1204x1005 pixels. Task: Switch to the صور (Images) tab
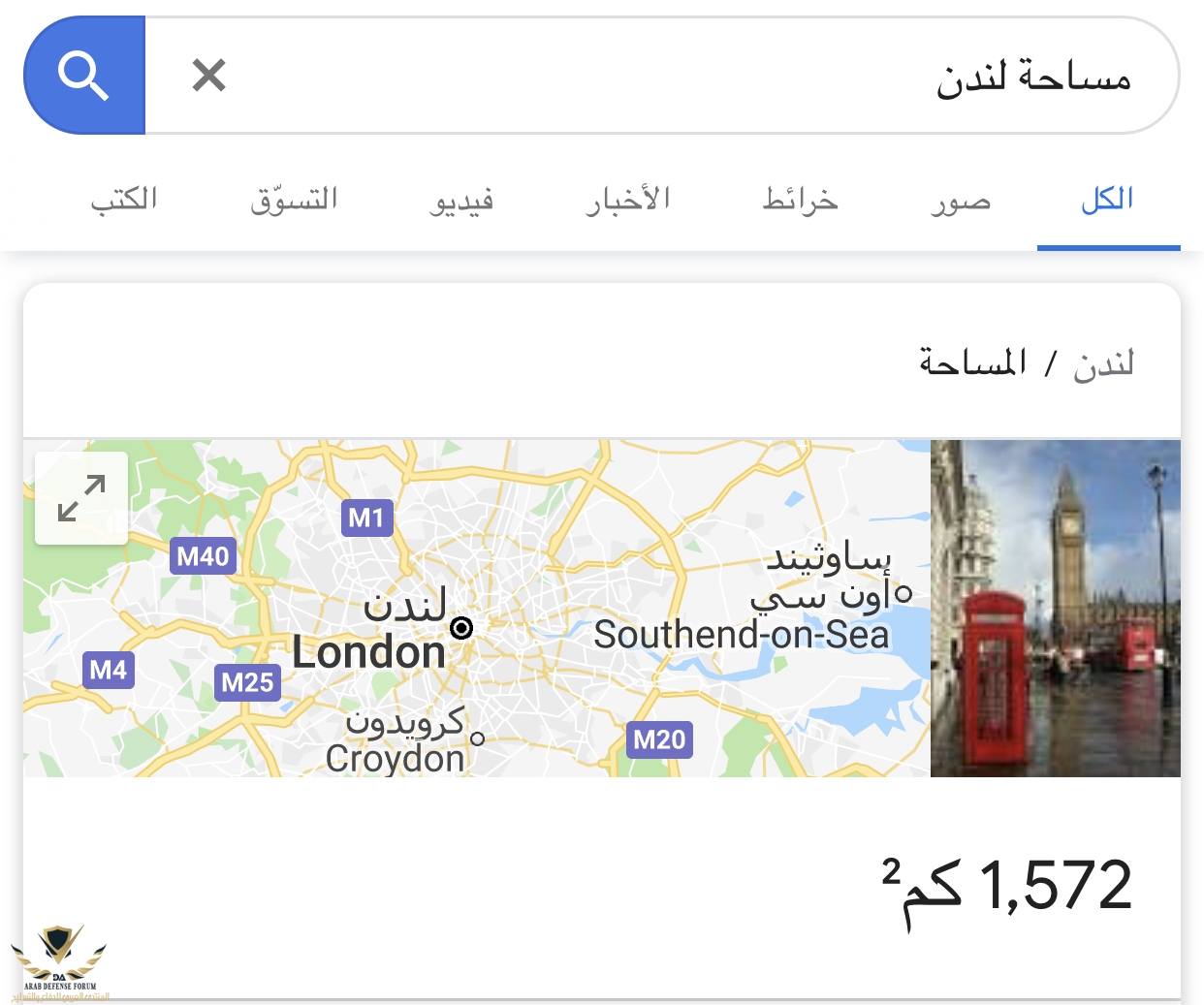pyautogui.click(x=961, y=200)
